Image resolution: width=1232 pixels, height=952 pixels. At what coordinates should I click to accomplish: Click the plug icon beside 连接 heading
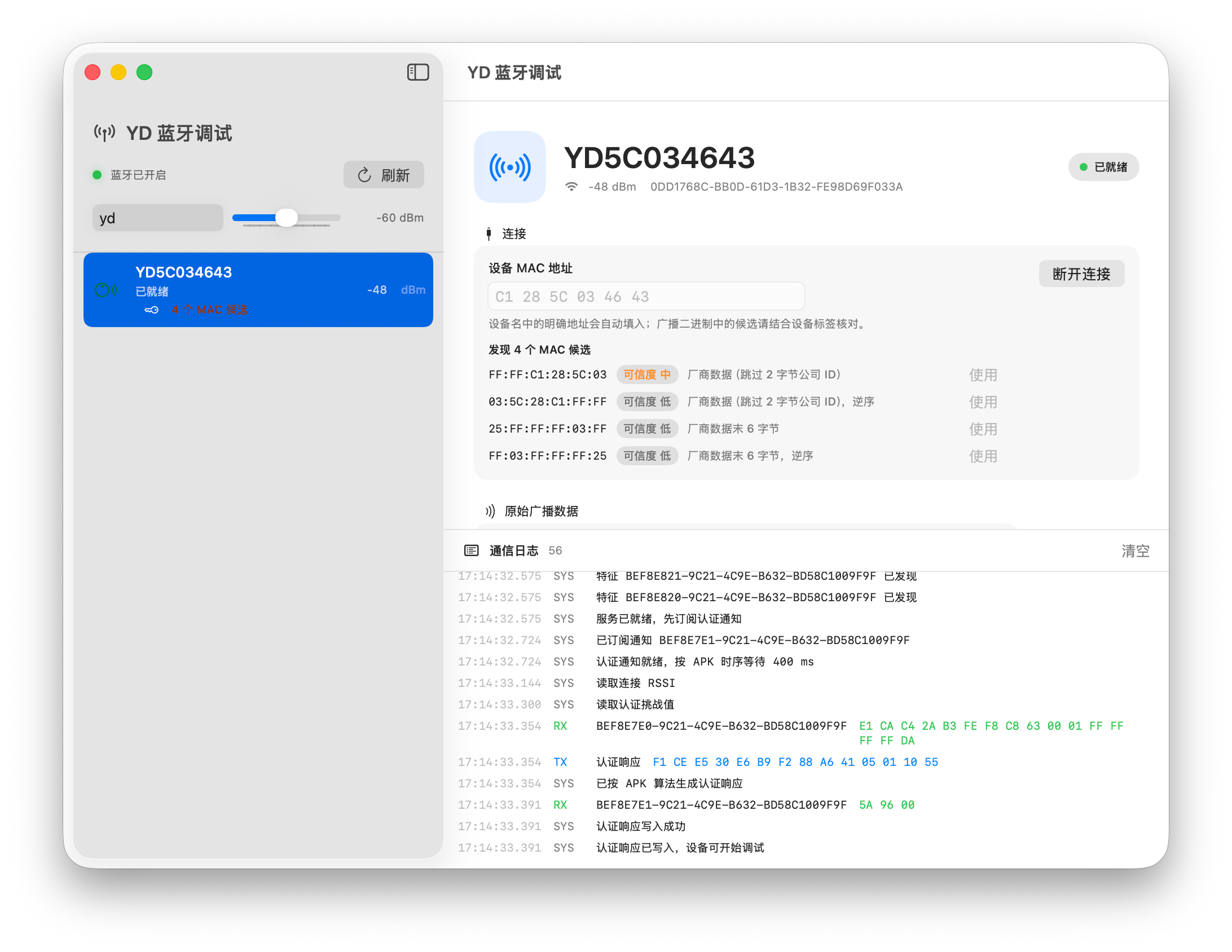489,233
